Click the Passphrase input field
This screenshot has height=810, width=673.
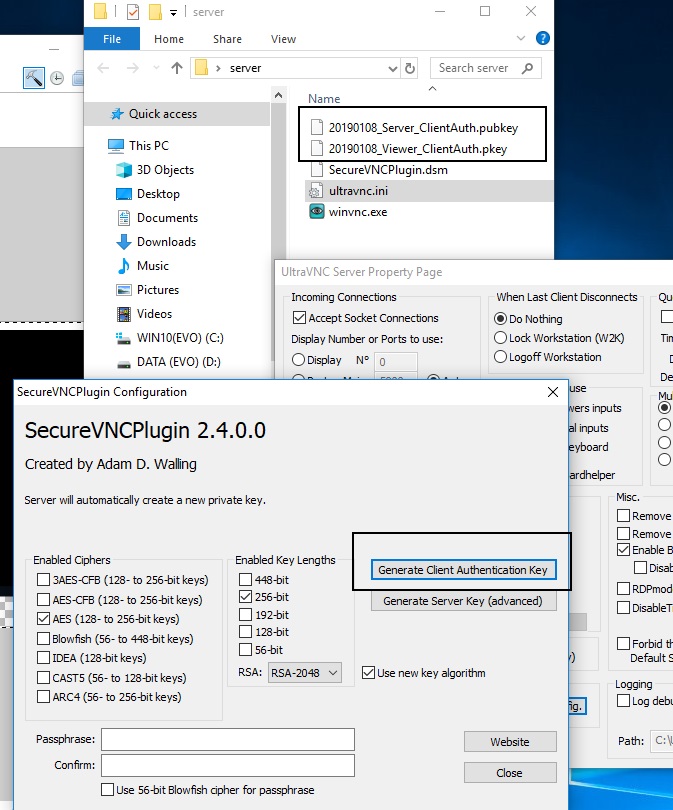(x=228, y=739)
